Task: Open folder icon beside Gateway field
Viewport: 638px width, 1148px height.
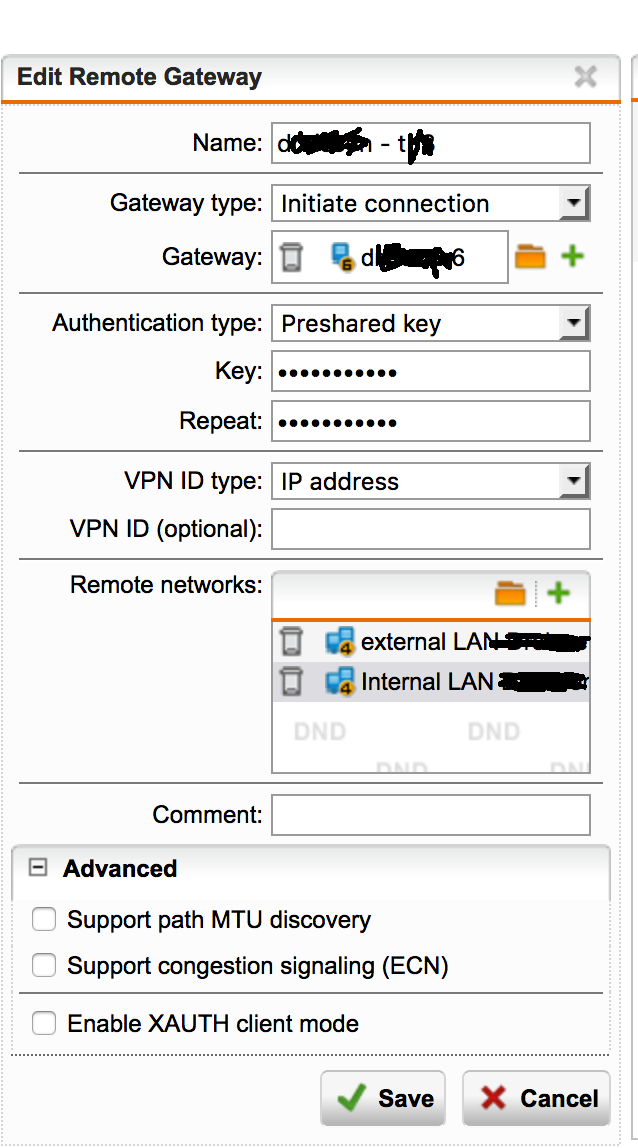Action: 530,258
